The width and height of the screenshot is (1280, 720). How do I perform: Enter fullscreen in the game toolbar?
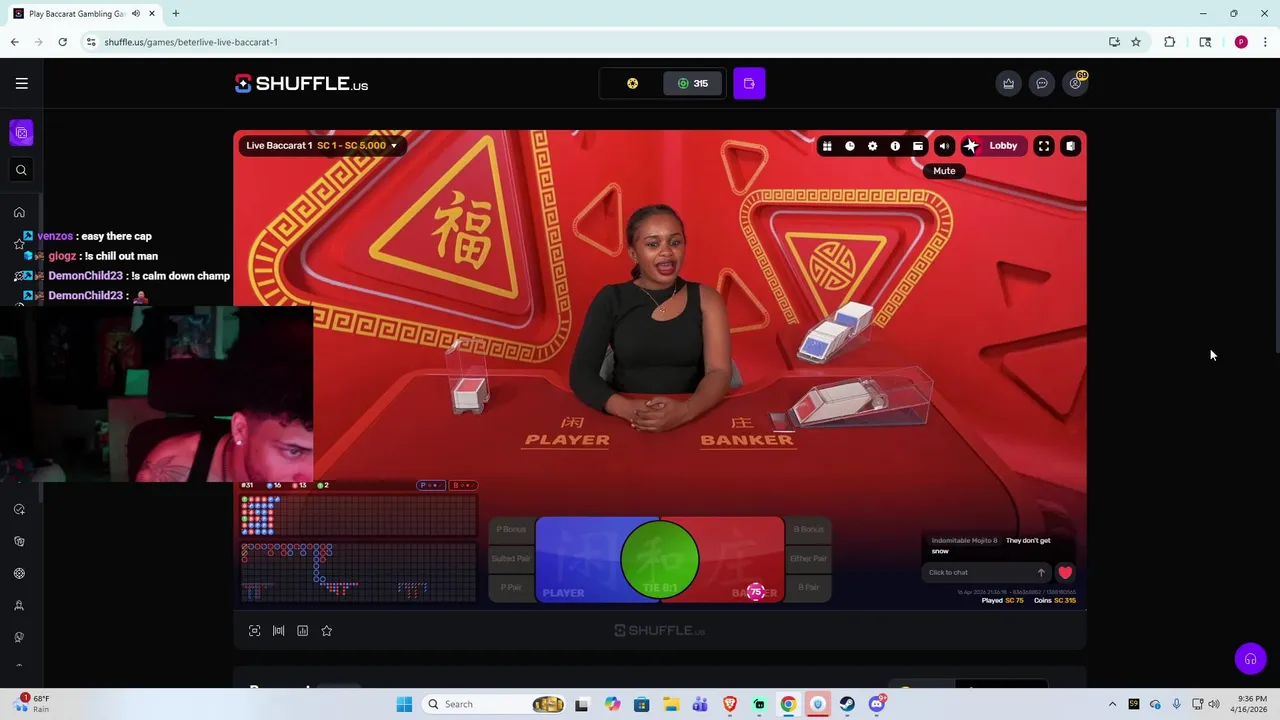(1044, 146)
